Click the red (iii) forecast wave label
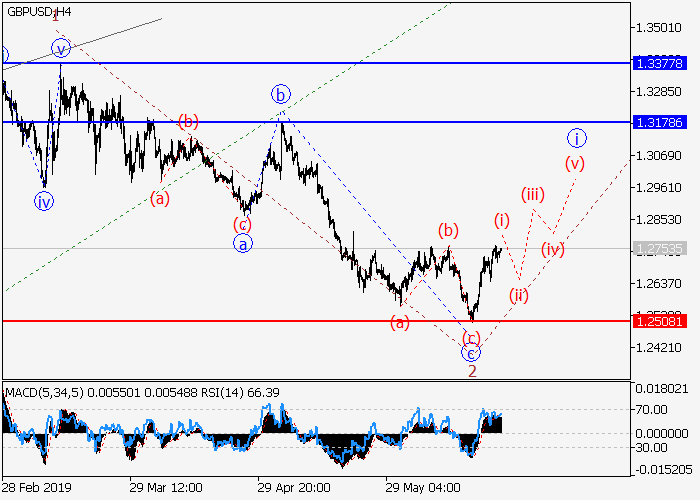The width and height of the screenshot is (700, 500). pyautogui.click(x=532, y=194)
